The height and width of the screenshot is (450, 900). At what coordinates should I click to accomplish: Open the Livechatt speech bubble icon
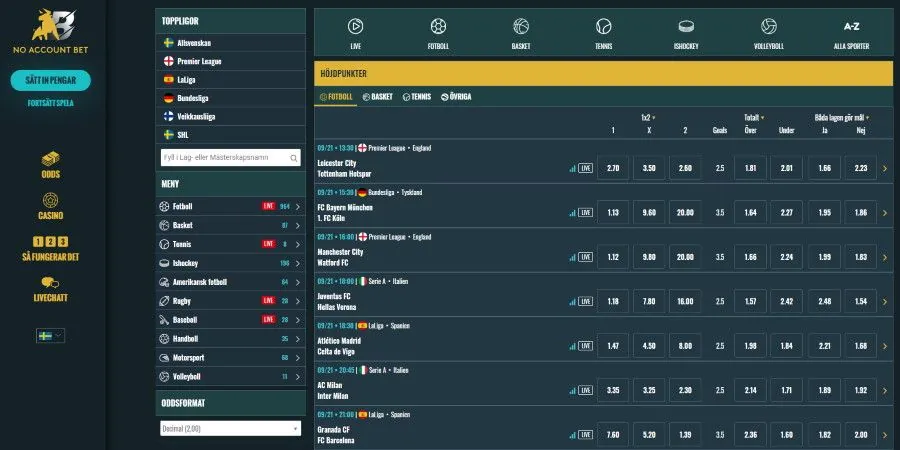(51, 283)
